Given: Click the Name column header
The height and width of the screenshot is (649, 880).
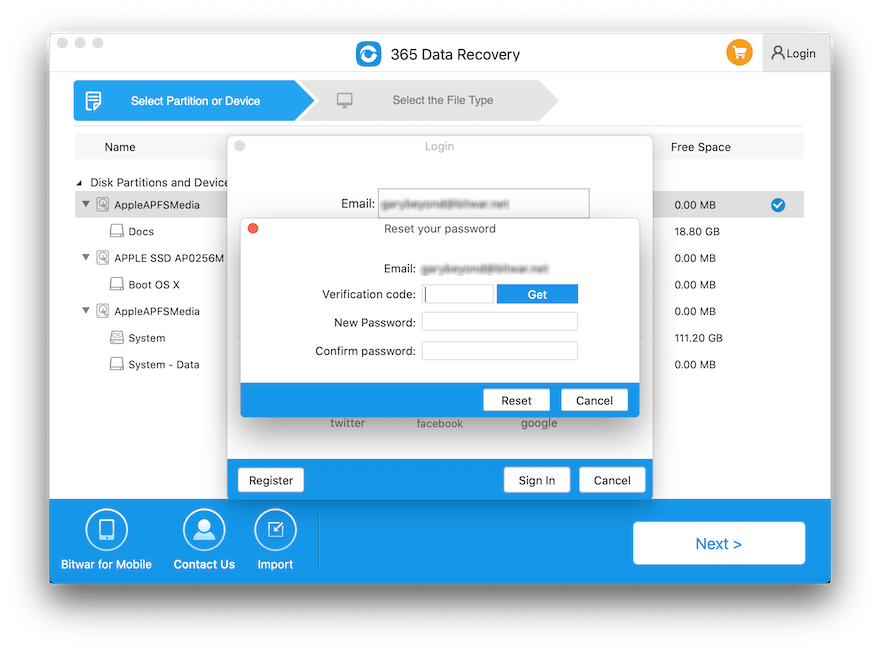Looking at the screenshot, I should [x=120, y=147].
